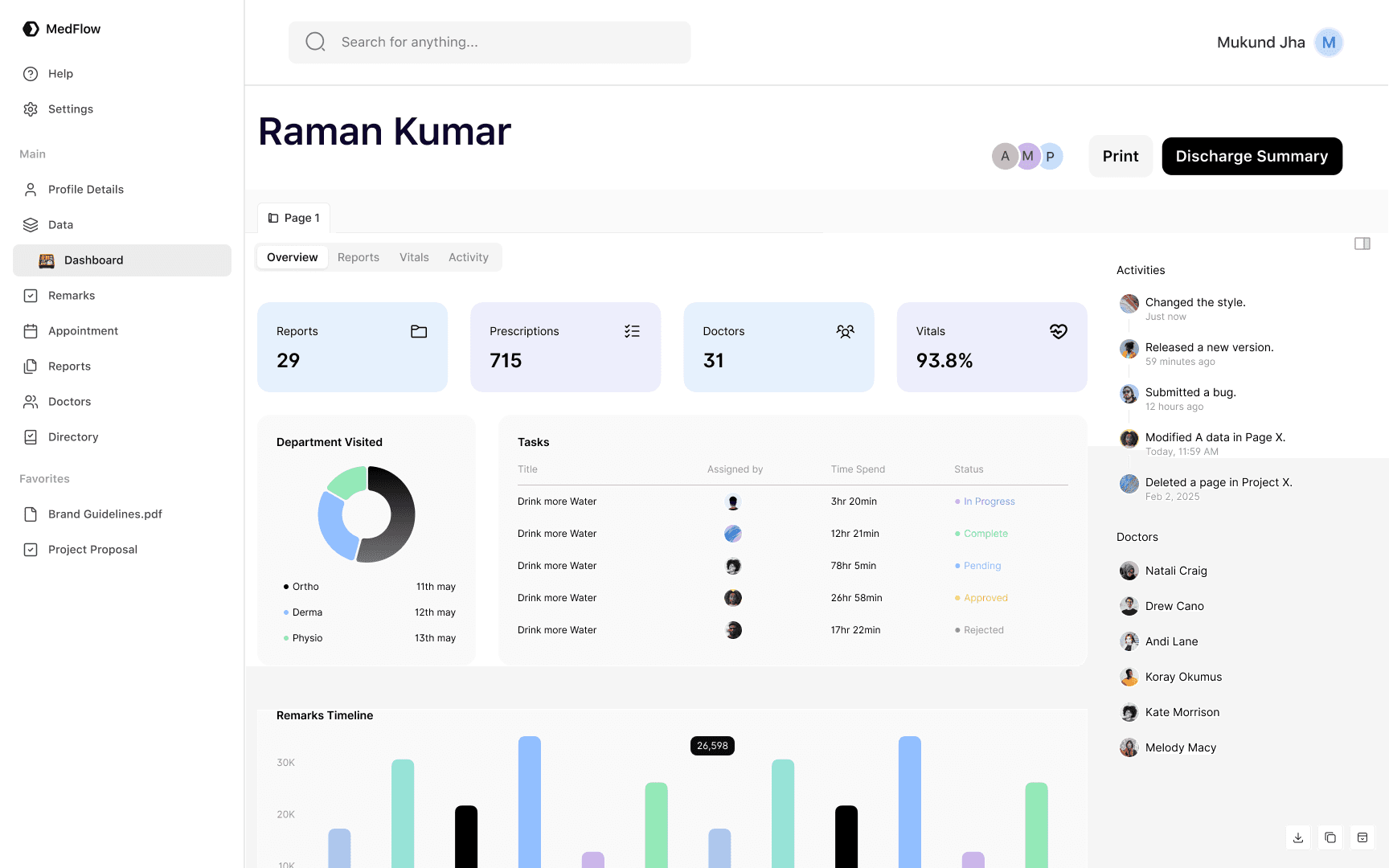The image size is (1389, 868).
Task: Click Pending status label
Action: pyautogui.click(x=977, y=566)
